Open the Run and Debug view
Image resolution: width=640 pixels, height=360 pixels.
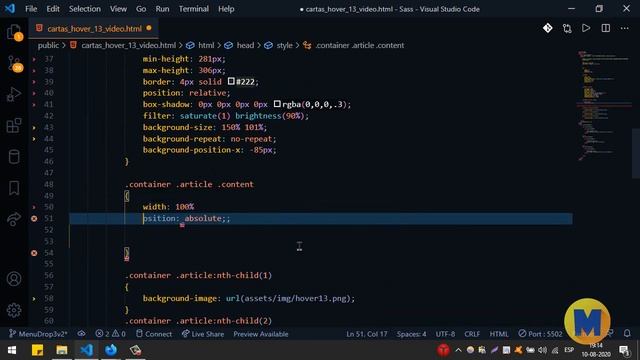tap(14, 94)
